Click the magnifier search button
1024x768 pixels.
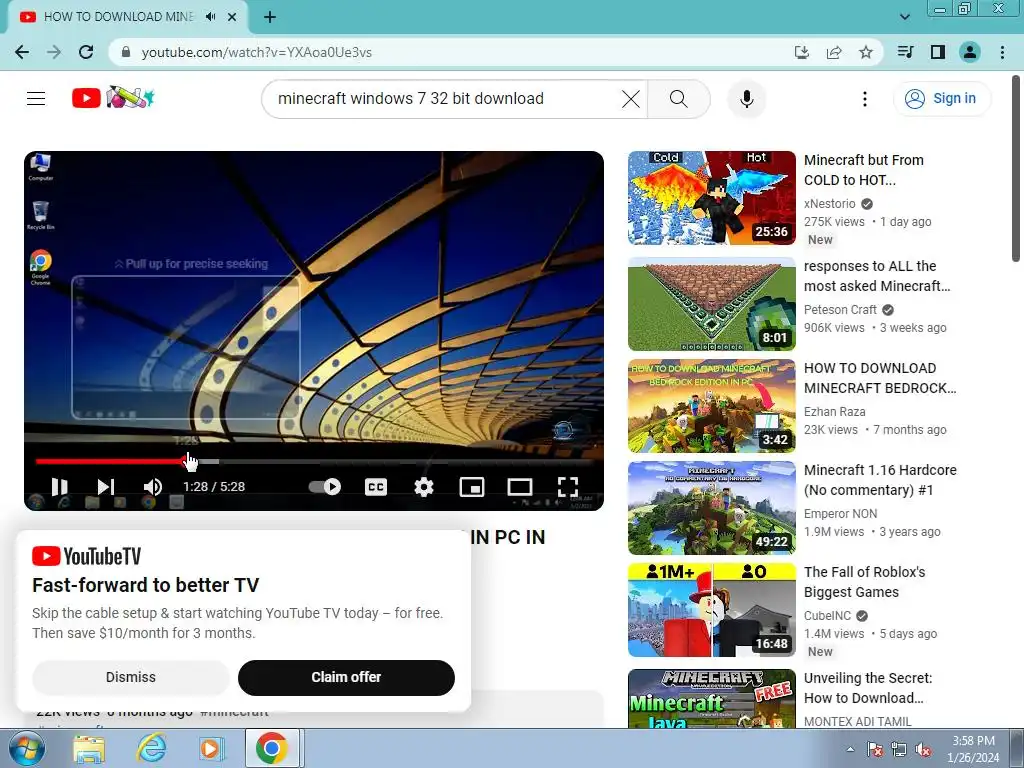[x=679, y=99]
